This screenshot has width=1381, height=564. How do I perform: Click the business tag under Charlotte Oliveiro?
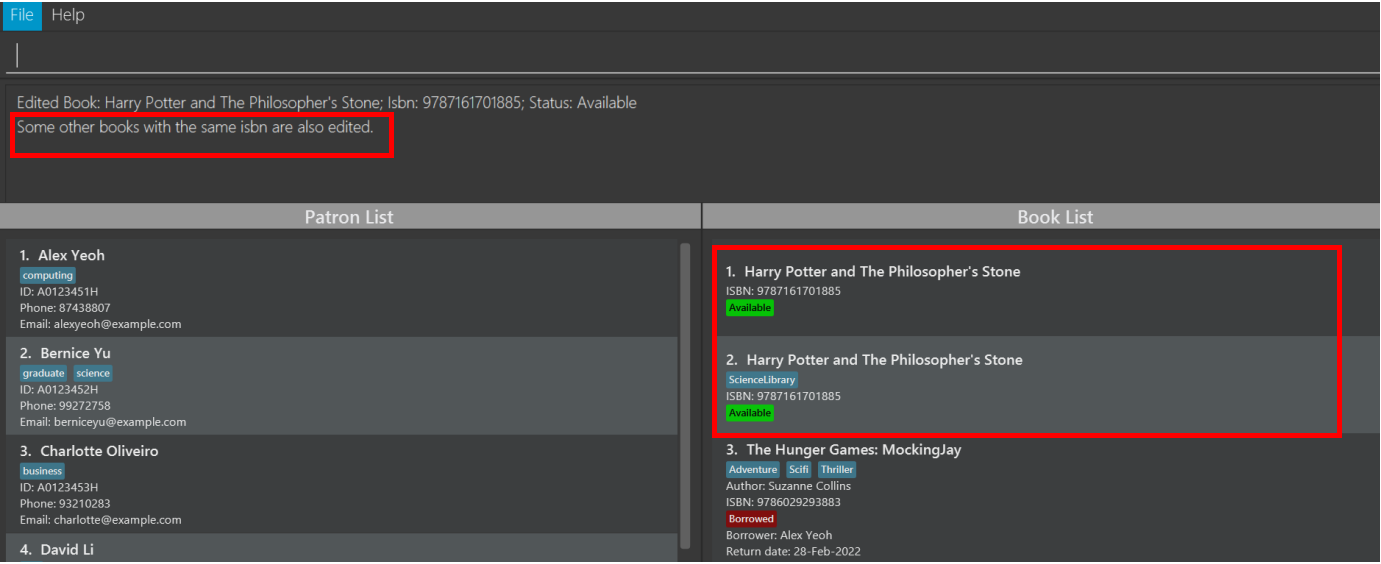pos(43,471)
